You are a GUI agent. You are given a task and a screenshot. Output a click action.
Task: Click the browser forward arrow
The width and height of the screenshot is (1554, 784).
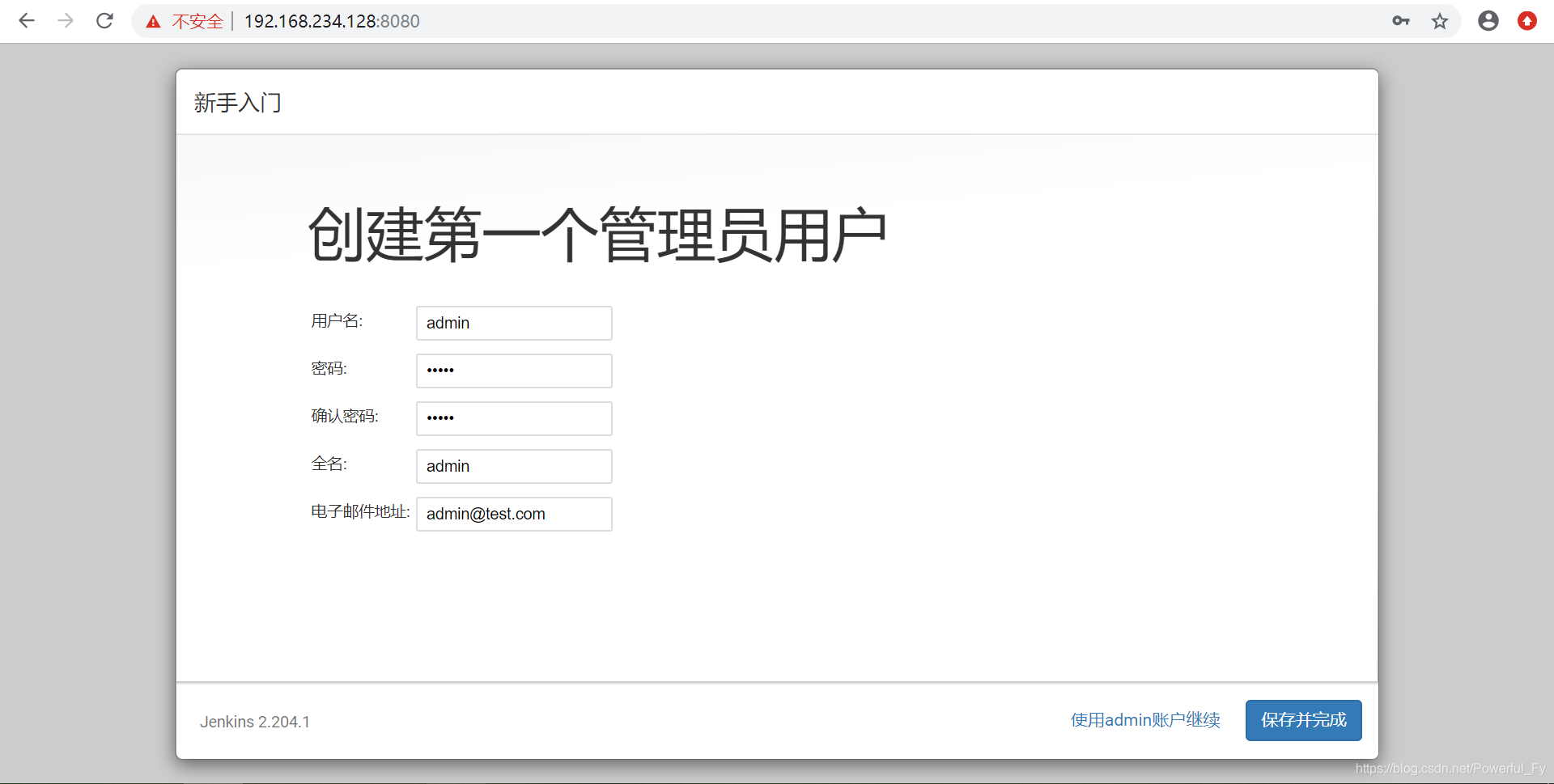click(x=66, y=21)
